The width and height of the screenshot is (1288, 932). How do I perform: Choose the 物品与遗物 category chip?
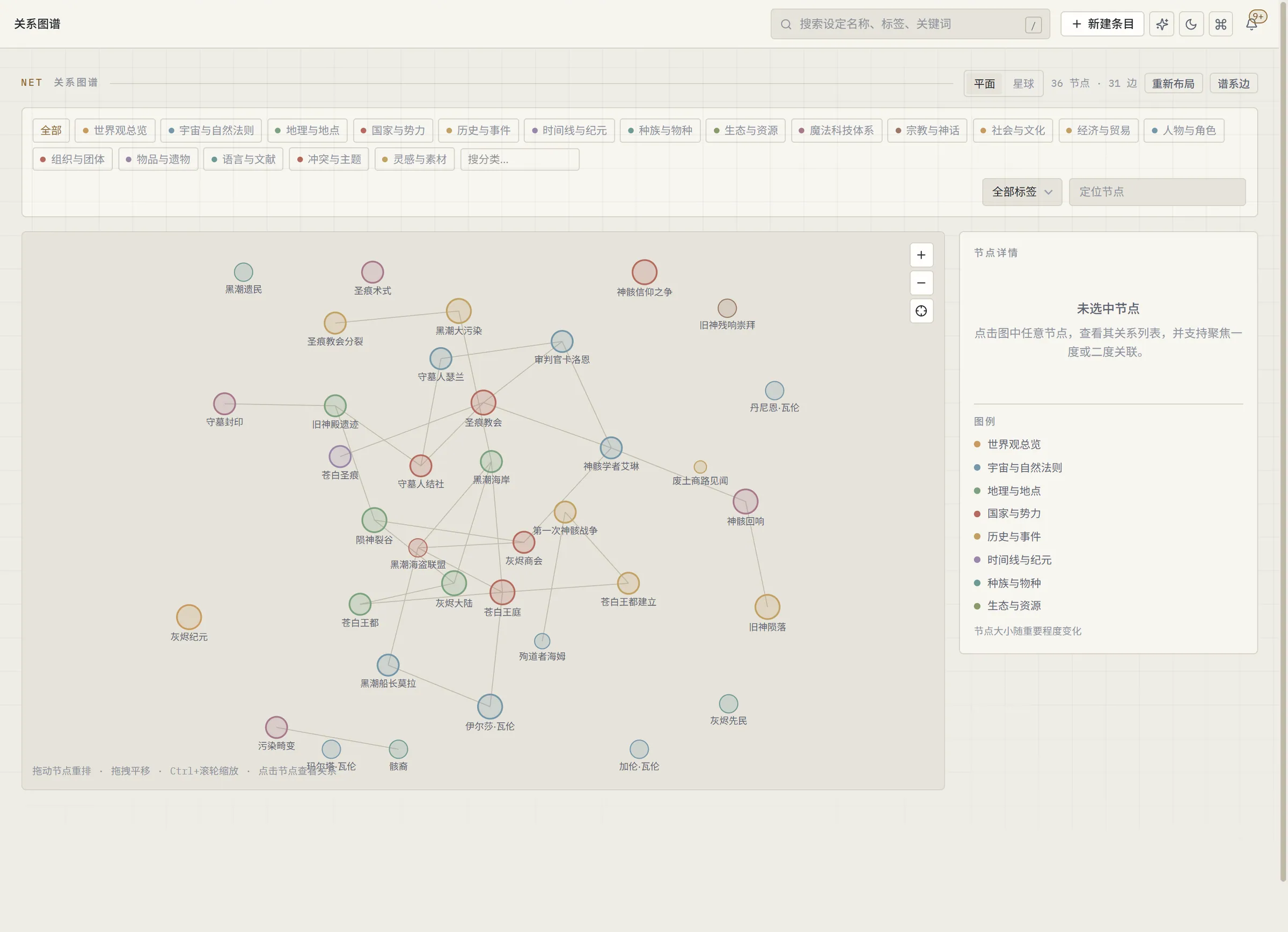tap(158, 159)
